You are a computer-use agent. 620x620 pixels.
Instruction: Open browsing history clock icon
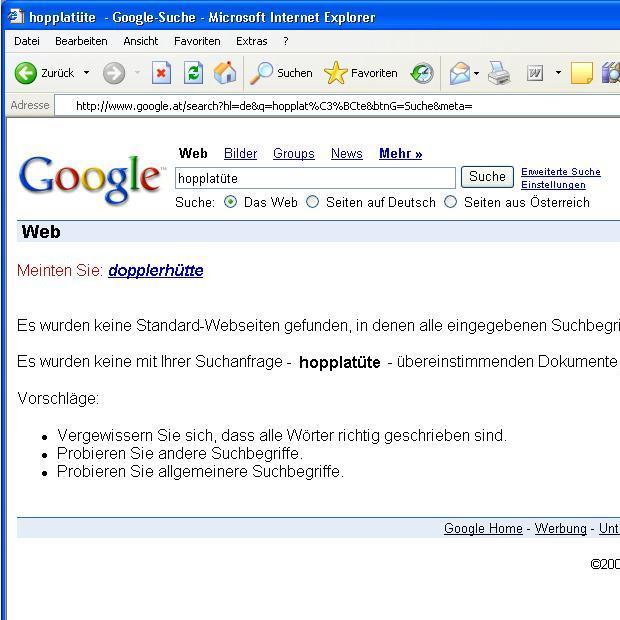422,73
